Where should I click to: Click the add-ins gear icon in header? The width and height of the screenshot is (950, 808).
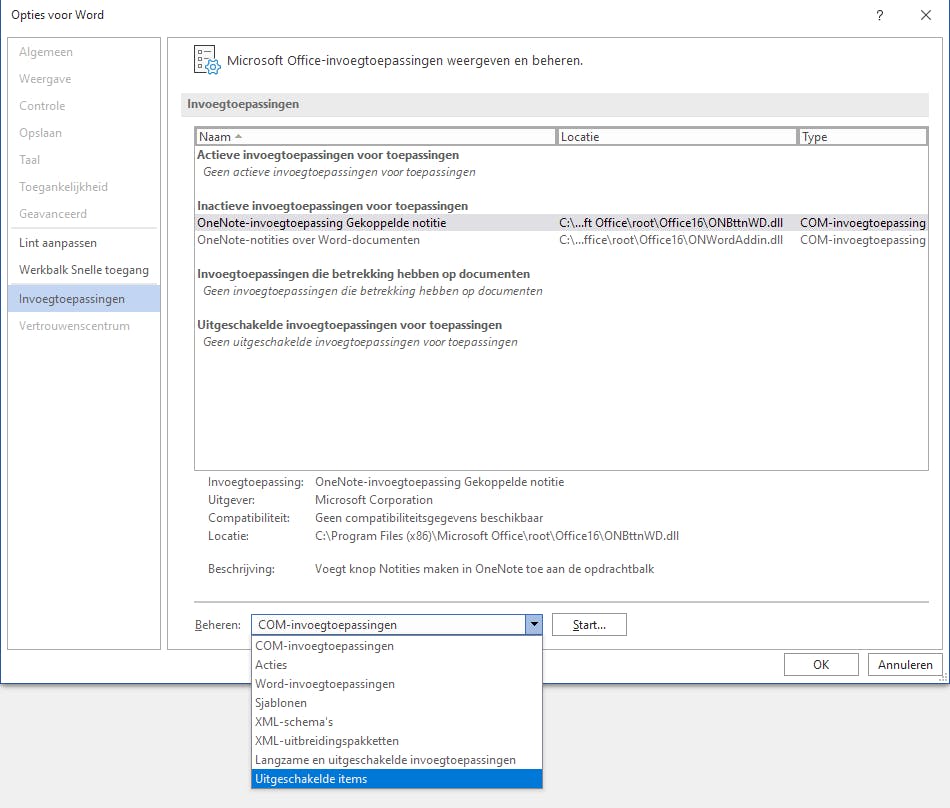(207, 60)
